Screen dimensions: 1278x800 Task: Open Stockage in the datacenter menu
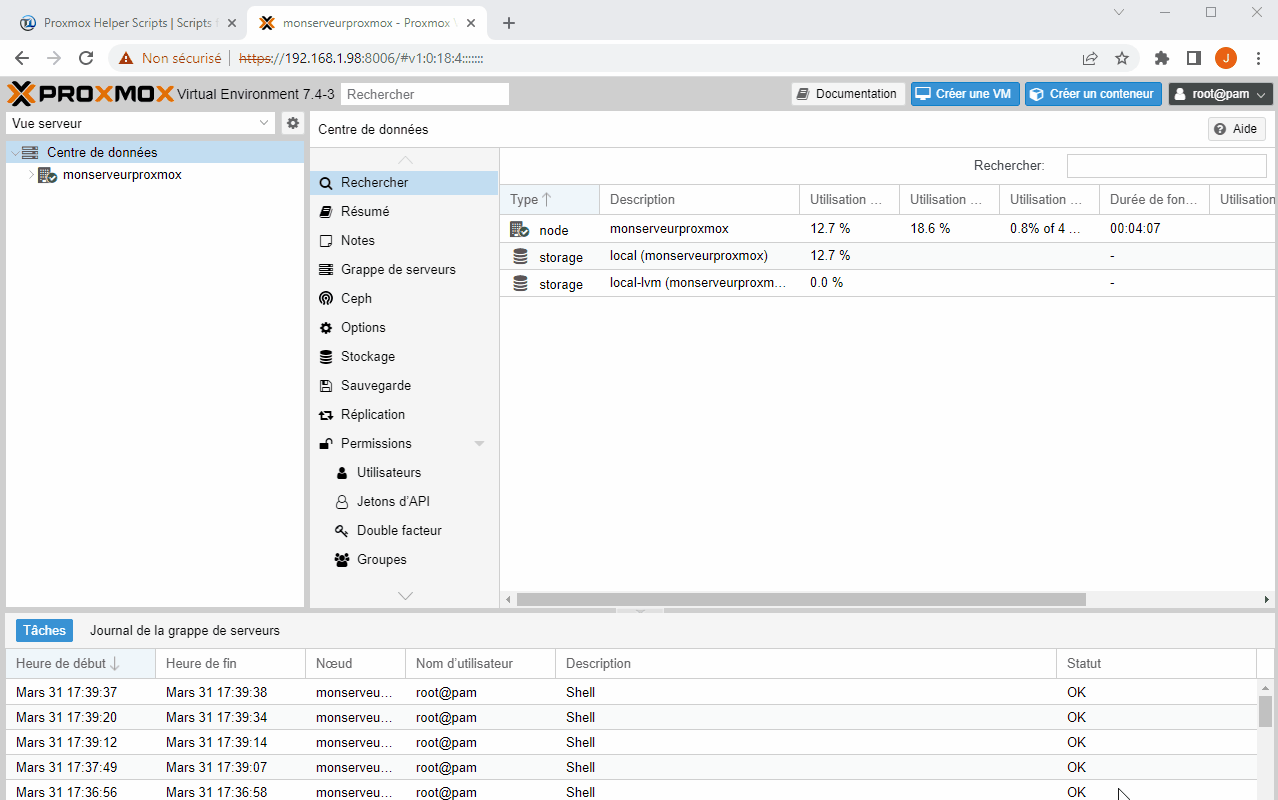[x=367, y=356]
